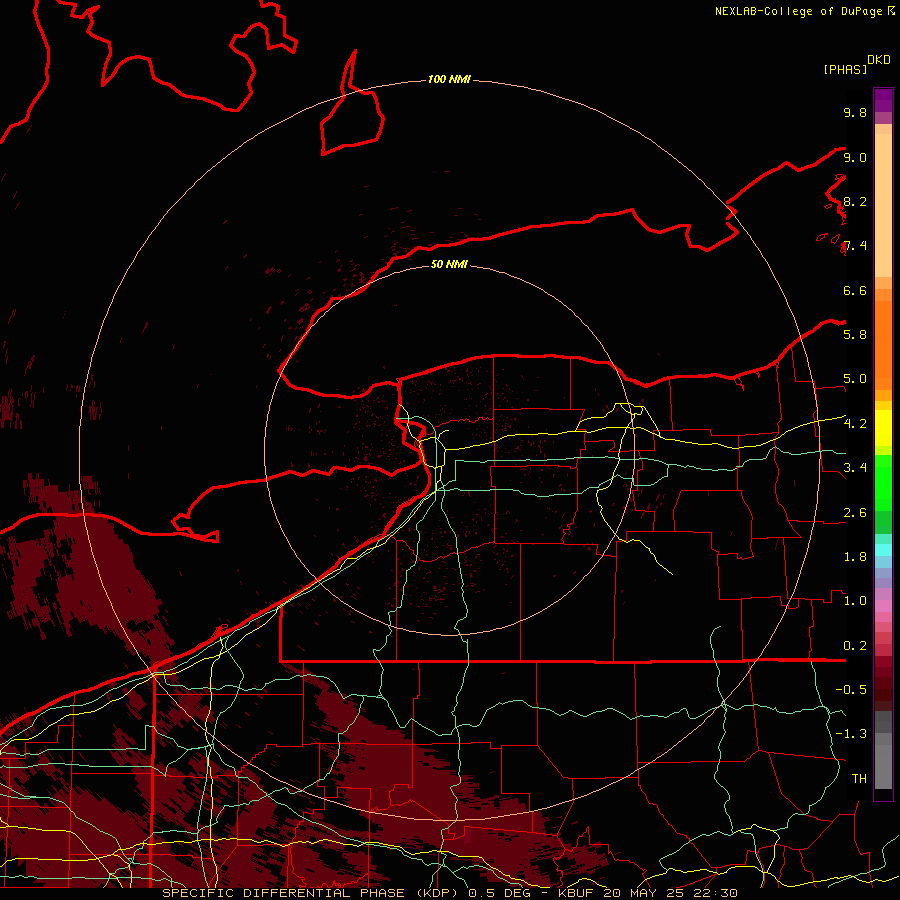Click the 4.2 value on the color scale

[855, 424]
